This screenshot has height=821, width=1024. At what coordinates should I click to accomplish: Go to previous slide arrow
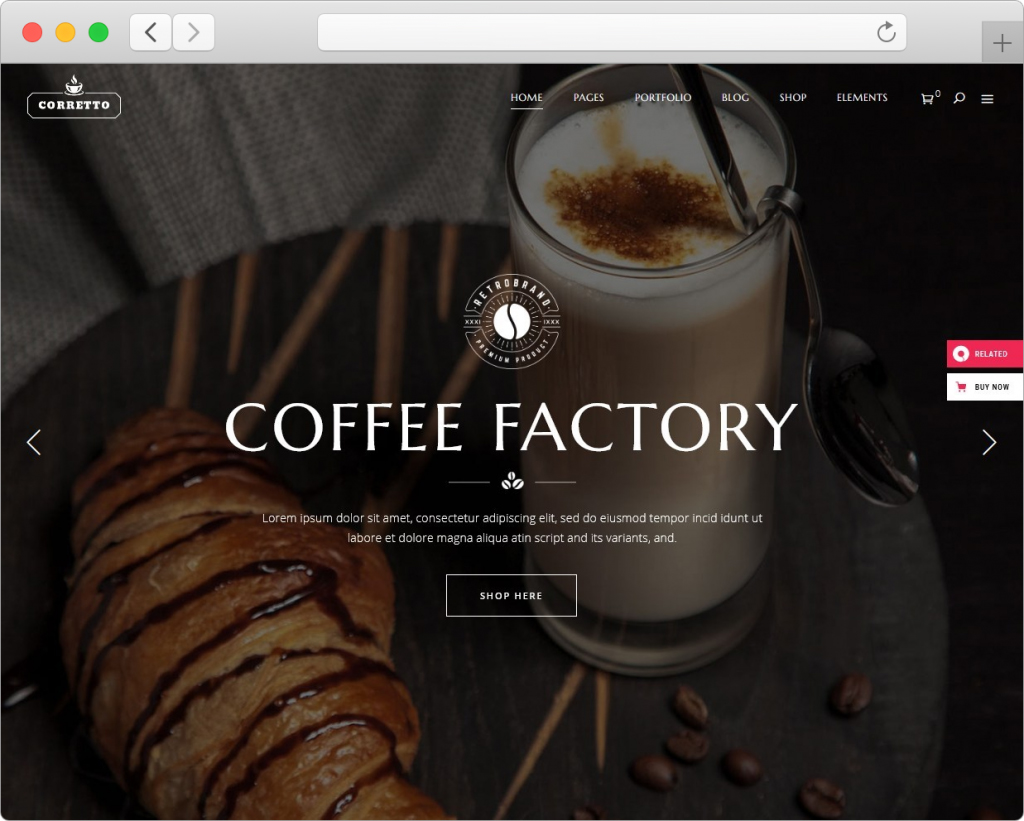pos(34,442)
